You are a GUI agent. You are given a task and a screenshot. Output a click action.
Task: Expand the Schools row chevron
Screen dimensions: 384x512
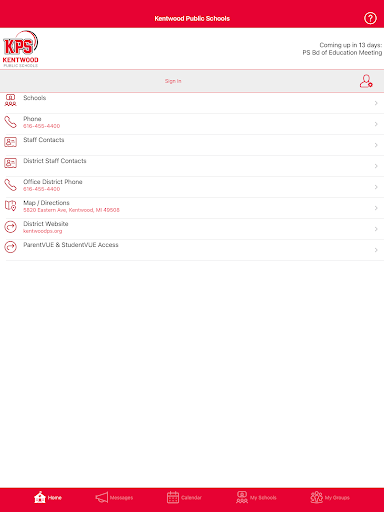pyautogui.click(x=376, y=103)
